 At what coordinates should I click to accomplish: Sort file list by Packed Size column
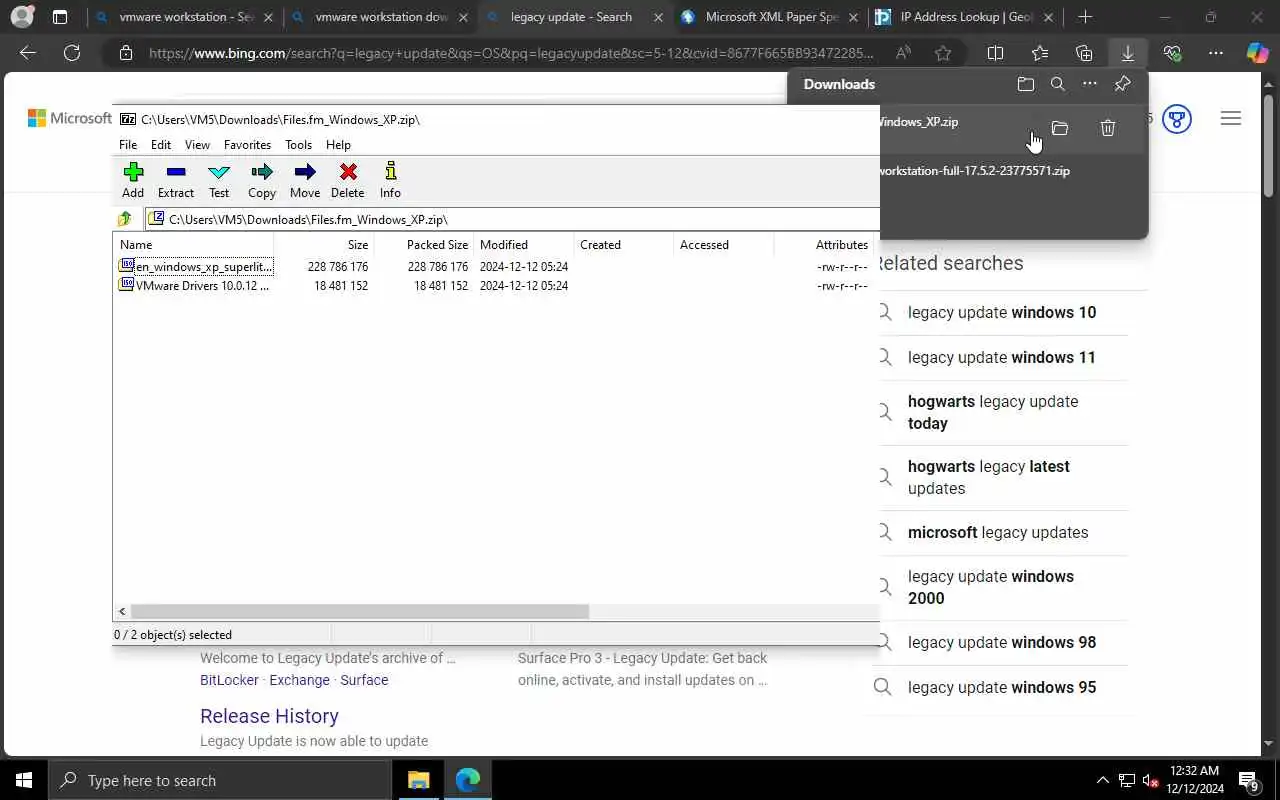[x=423, y=244]
